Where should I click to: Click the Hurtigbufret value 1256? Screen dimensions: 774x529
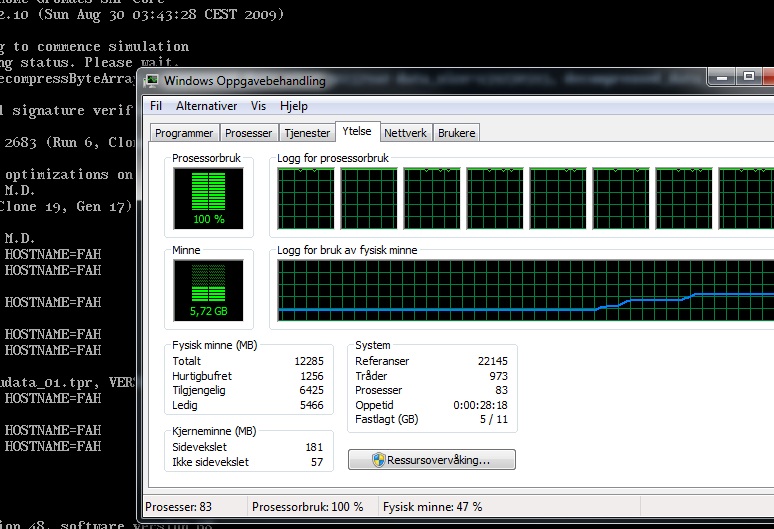312,376
